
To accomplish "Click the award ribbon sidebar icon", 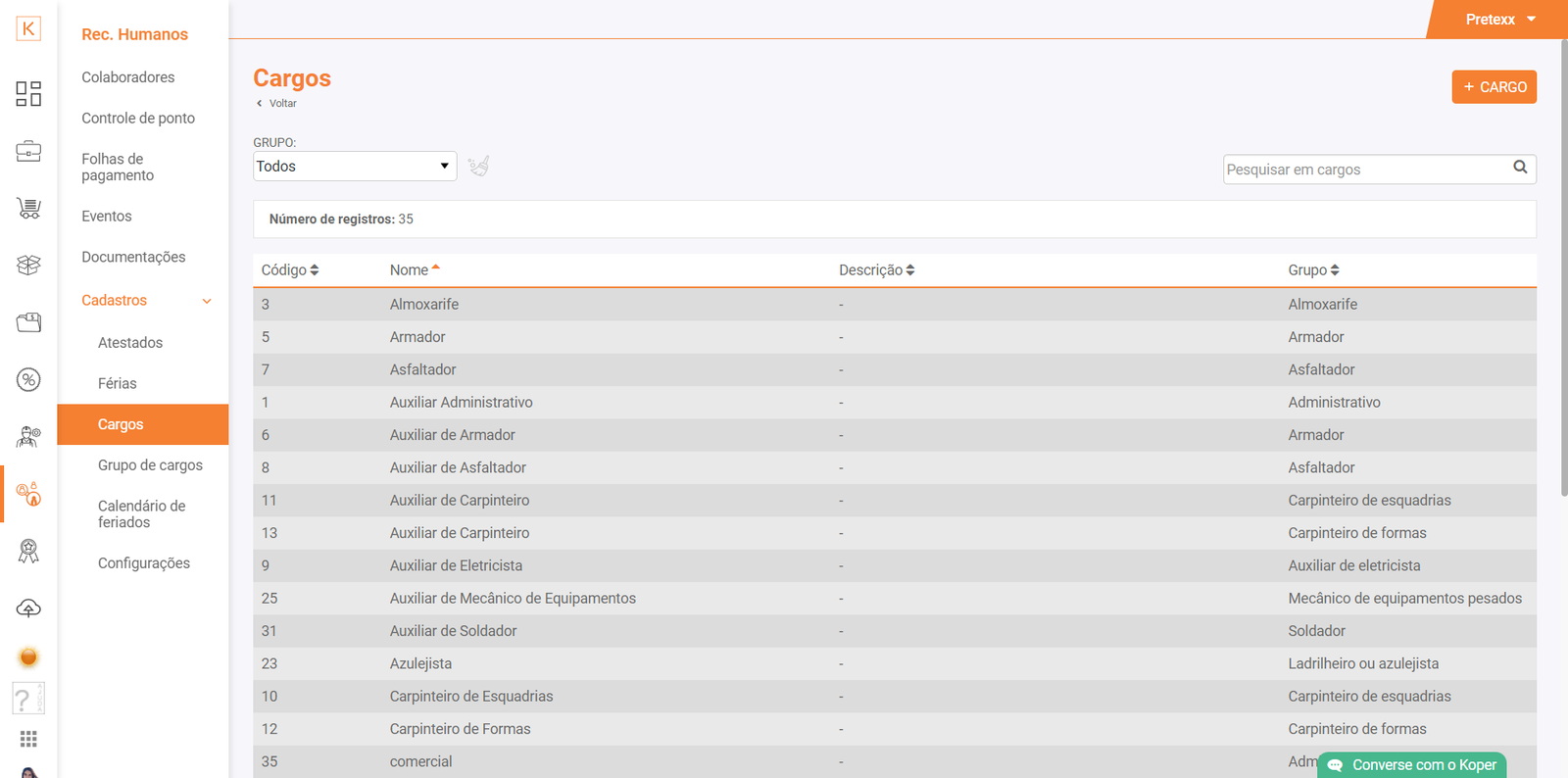I will (x=28, y=552).
